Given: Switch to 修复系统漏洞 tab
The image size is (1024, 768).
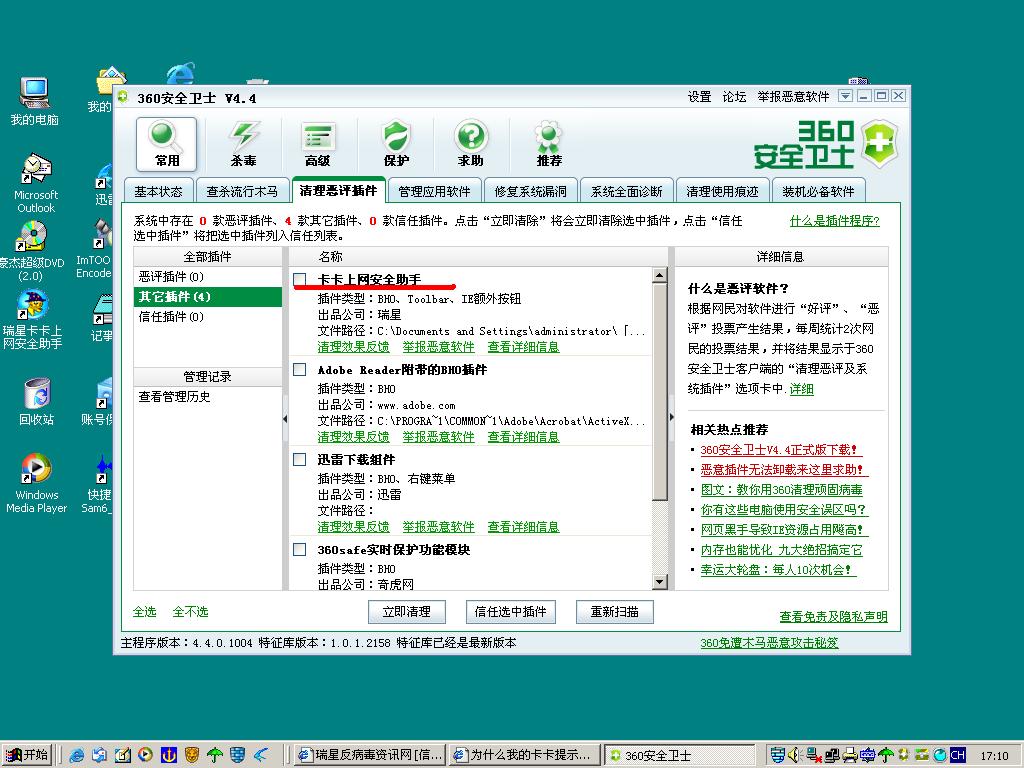Looking at the screenshot, I should 530,191.
